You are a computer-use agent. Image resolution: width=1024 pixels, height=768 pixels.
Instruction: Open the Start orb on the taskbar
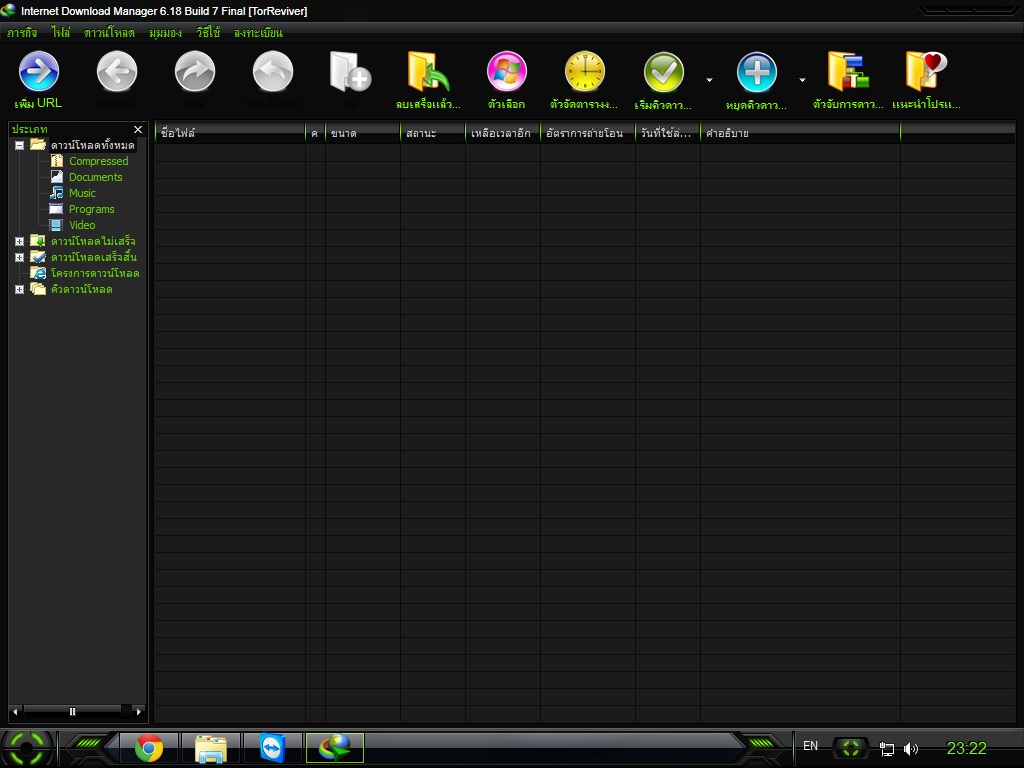[27, 748]
